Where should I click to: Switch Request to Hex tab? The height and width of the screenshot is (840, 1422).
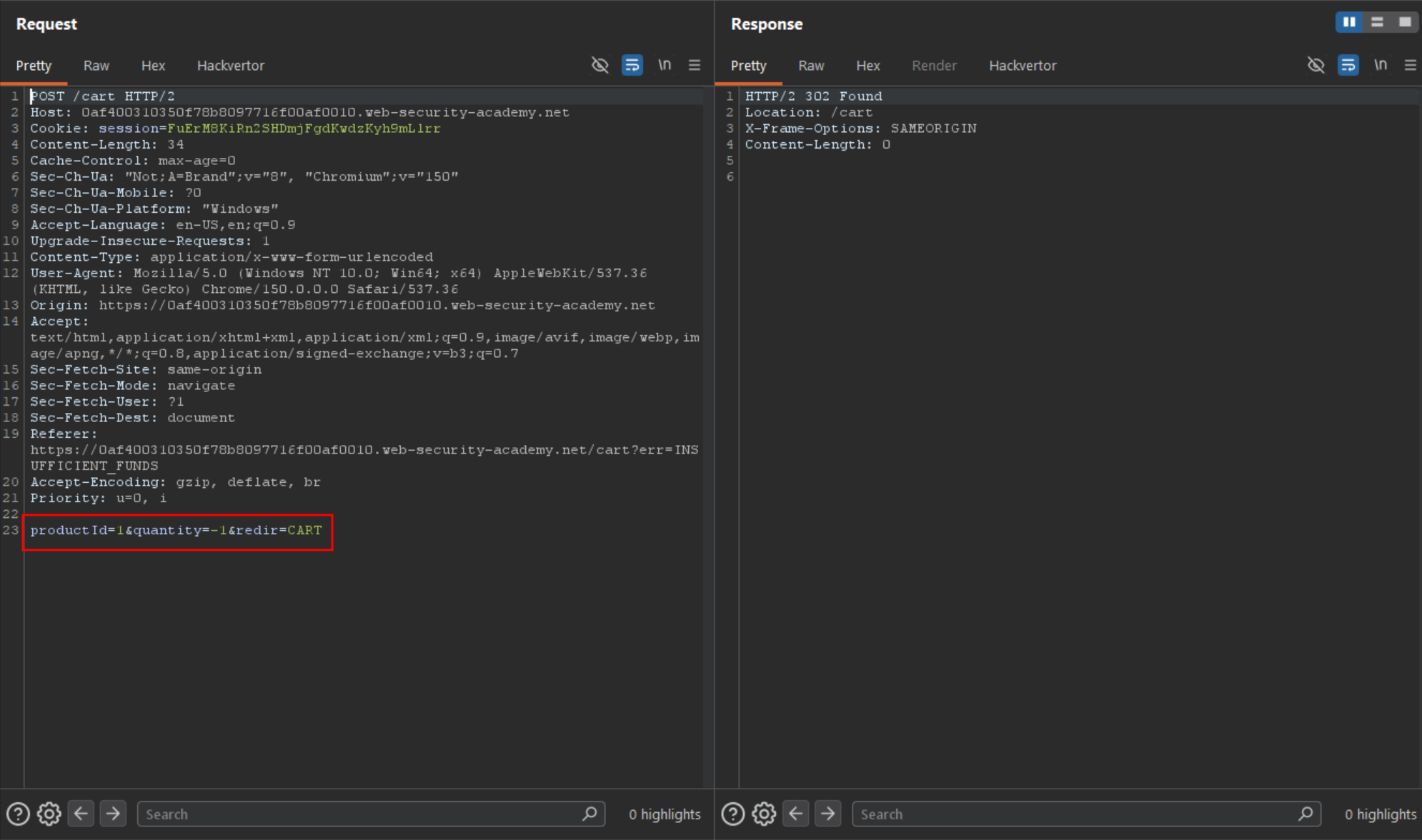click(x=153, y=66)
